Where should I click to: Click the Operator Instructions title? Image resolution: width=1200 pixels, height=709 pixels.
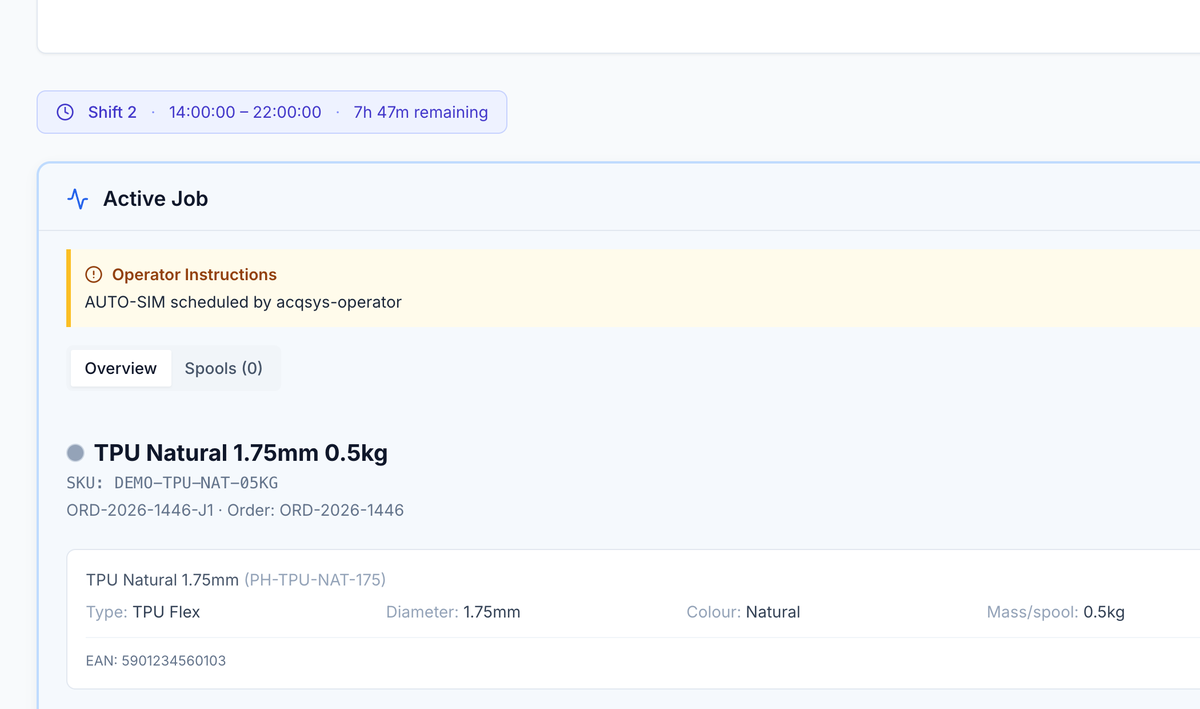[x=194, y=274]
